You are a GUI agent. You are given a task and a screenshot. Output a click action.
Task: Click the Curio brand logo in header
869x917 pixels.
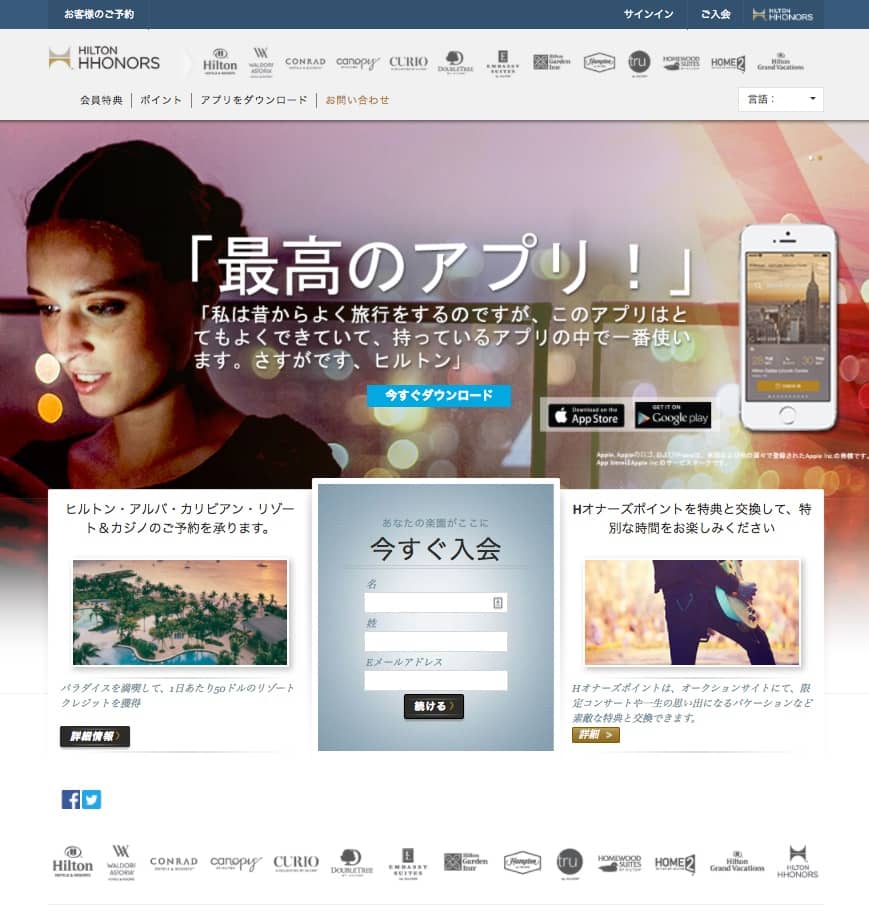[408, 62]
